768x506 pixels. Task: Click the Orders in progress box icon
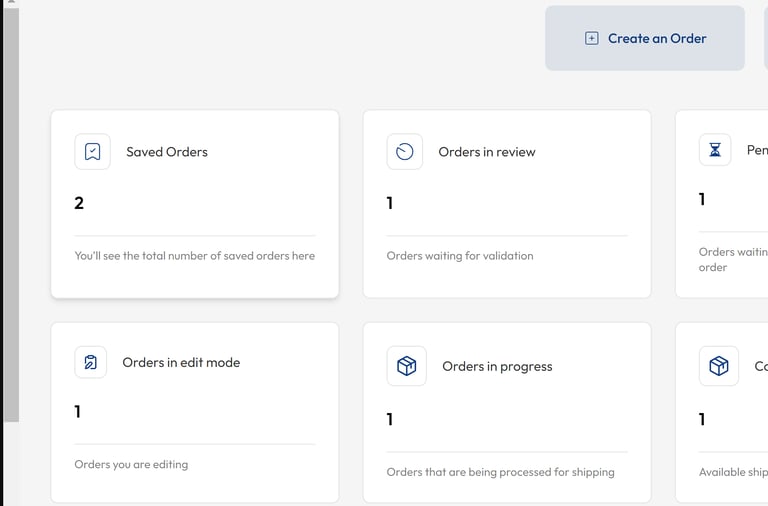[x=407, y=366]
